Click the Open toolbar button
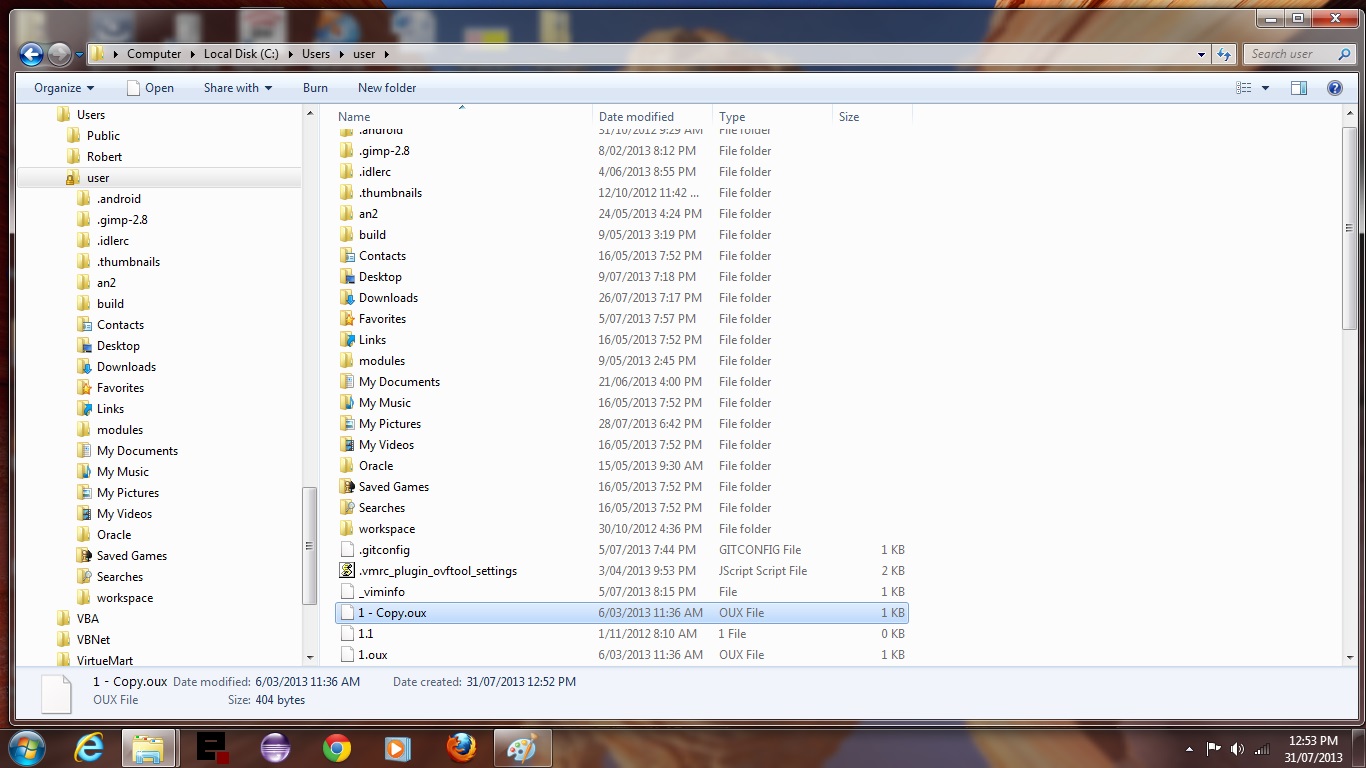The height and width of the screenshot is (768, 1366). (150, 88)
